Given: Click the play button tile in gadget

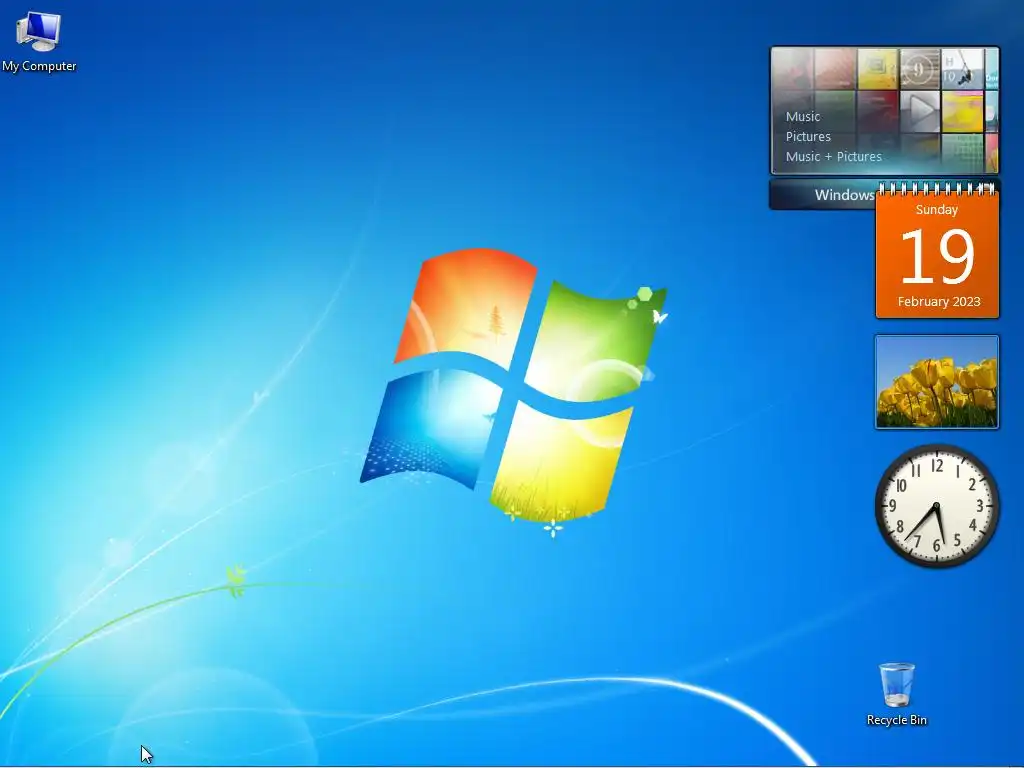Looking at the screenshot, I should pos(920,110).
